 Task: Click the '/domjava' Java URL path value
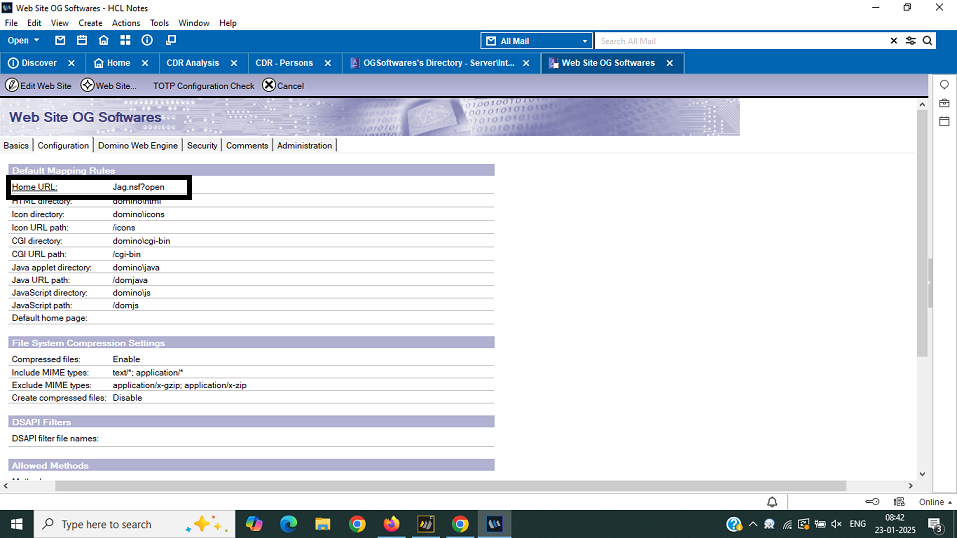(130, 280)
